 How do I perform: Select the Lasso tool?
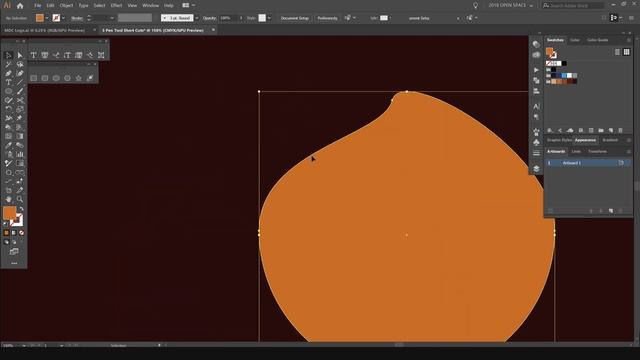[20, 64]
